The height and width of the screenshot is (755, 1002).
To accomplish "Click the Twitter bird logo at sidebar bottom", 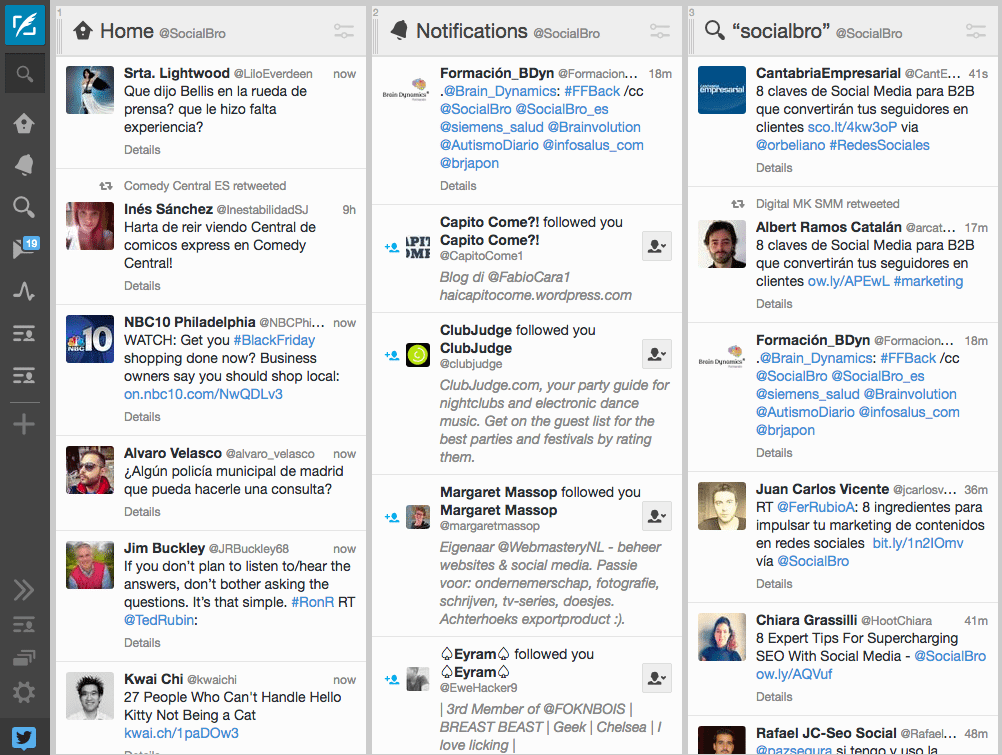I will pyautogui.click(x=24, y=738).
